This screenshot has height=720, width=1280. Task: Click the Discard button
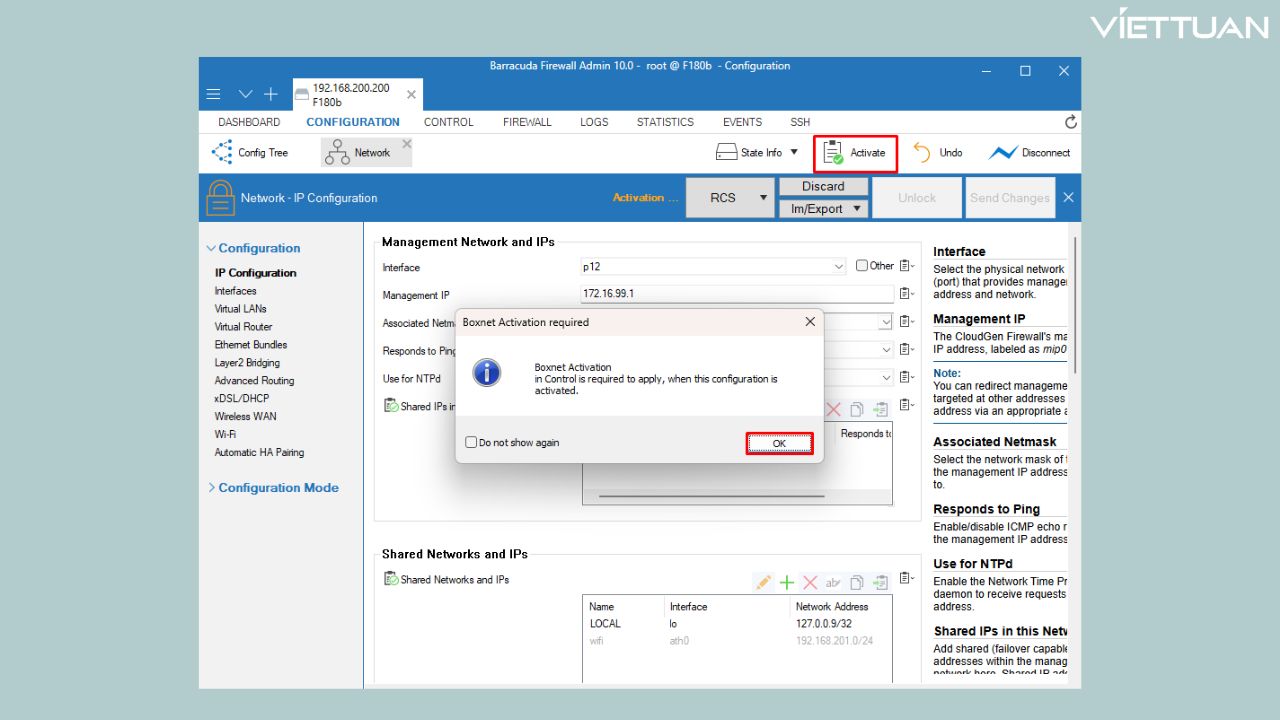point(823,187)
